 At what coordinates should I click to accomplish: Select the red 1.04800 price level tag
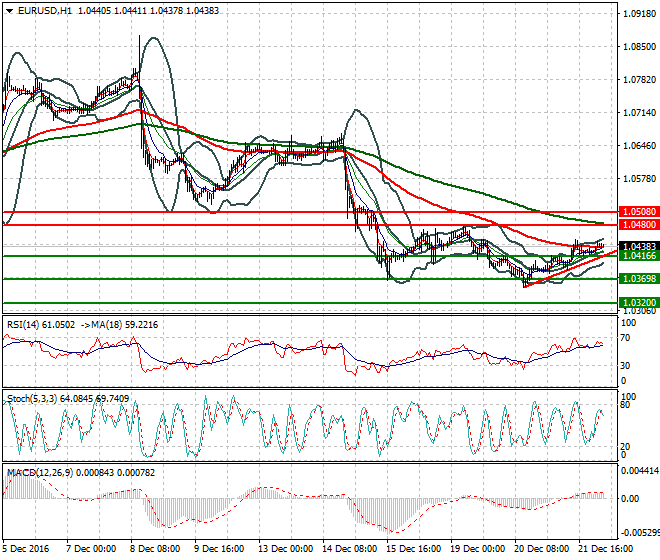(637, 226)
